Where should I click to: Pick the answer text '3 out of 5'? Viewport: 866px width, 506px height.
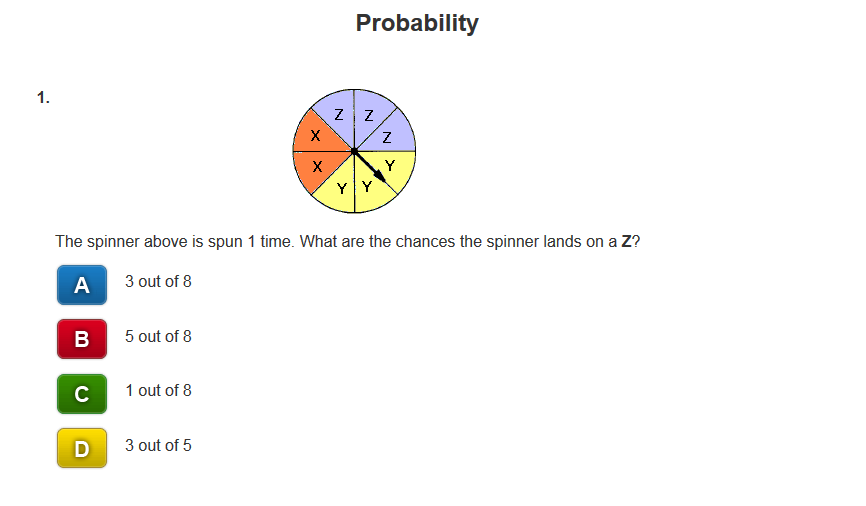pos(158,445)
